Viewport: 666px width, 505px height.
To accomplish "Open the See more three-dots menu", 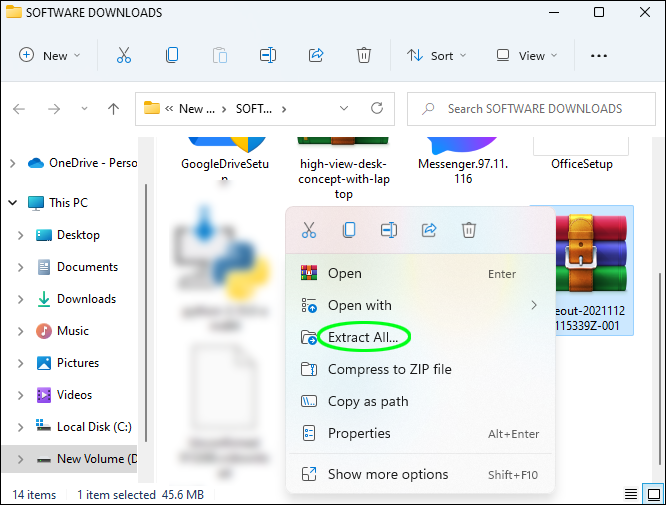I will click(x=598, y=56).
